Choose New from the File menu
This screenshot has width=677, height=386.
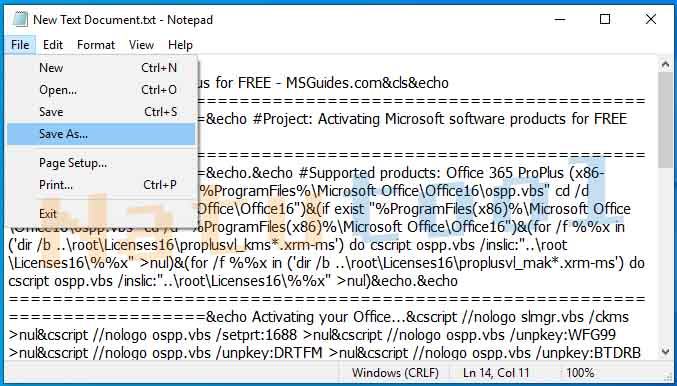point(101,68)
